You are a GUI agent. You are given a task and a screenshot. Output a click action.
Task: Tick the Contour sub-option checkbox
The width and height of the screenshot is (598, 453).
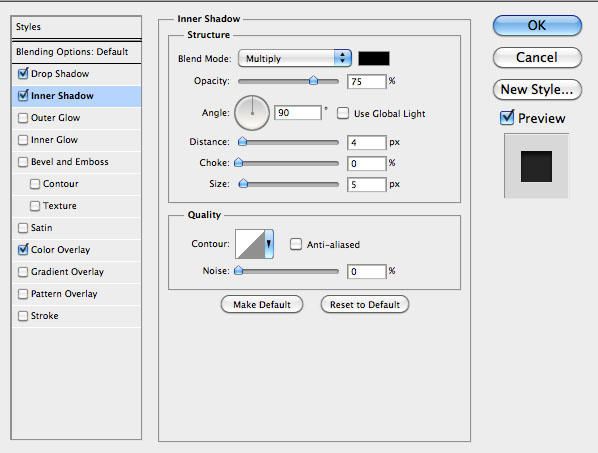35,184
